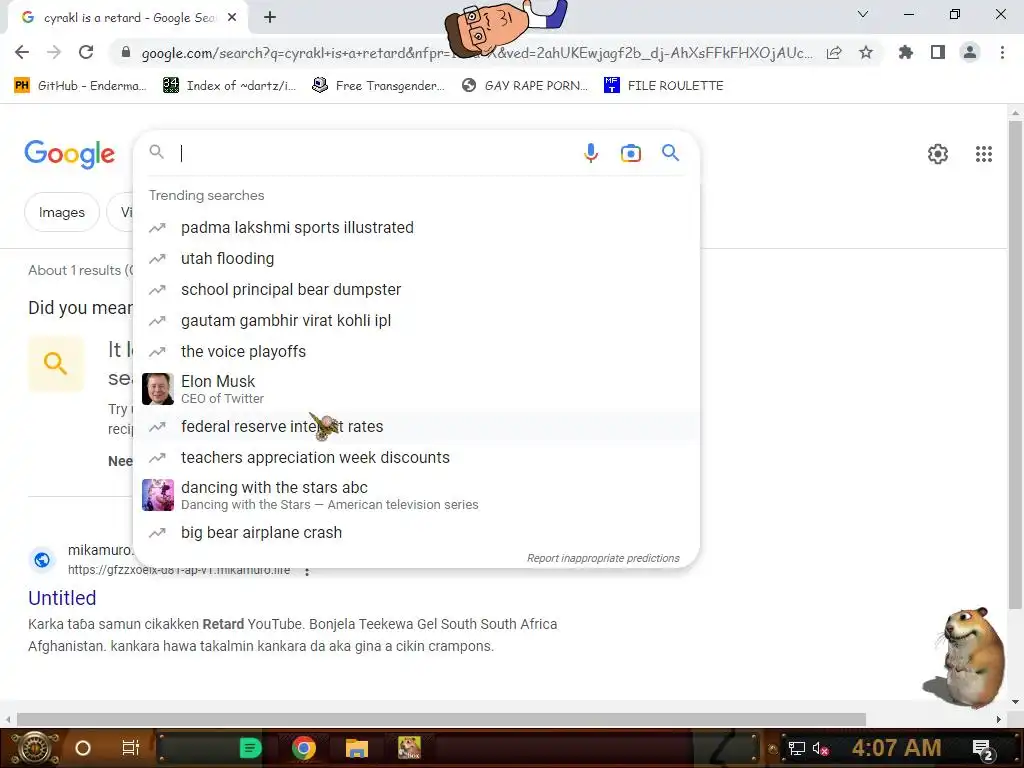This screenshot has width=1024, height=768.
Task: Share this page icon in address bar
Action: point(834,52)
